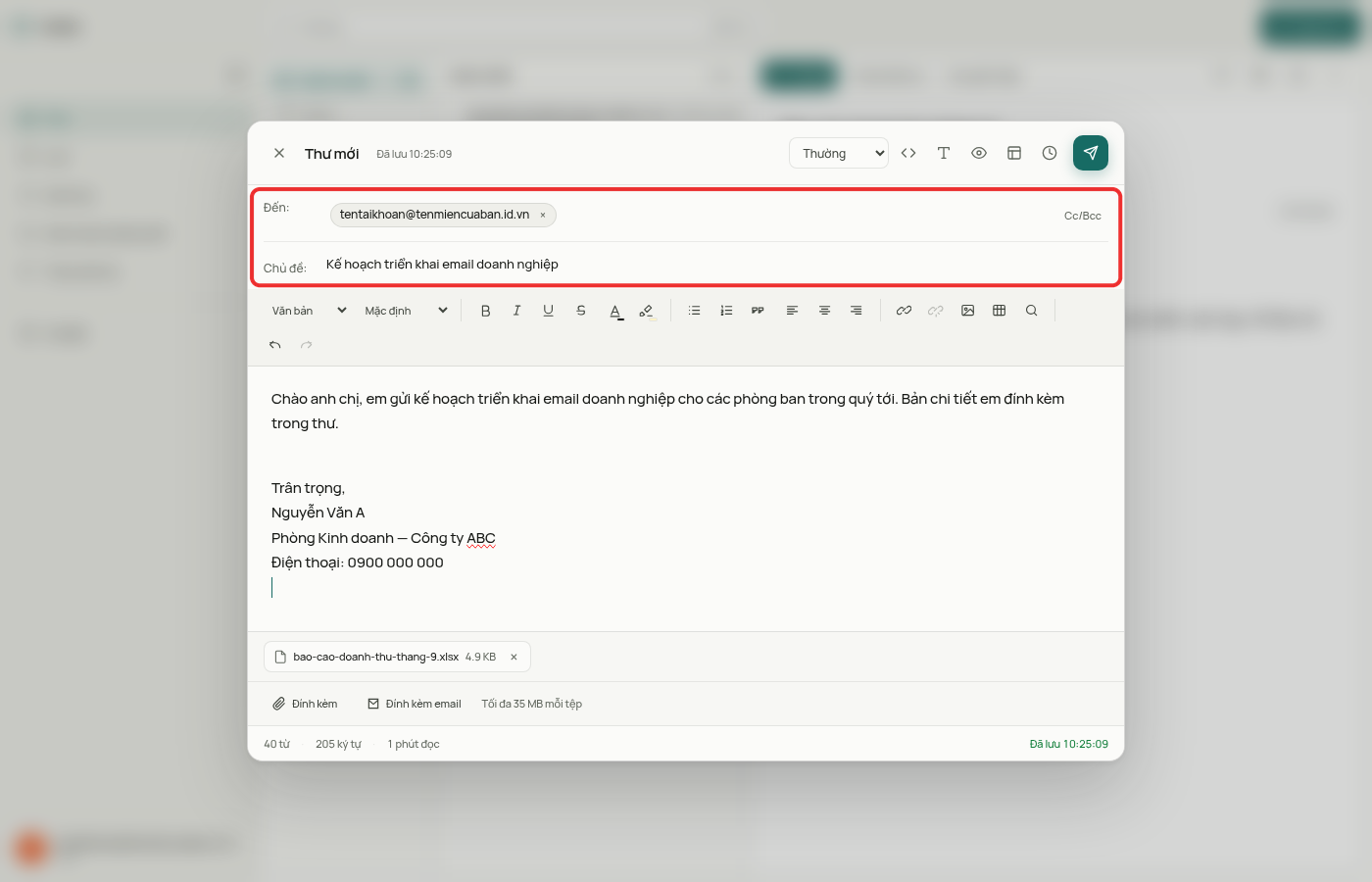Viewport: 1372px width, 882px height.
Task: Toggle bold formatting
Action: [x=485, y=311]
